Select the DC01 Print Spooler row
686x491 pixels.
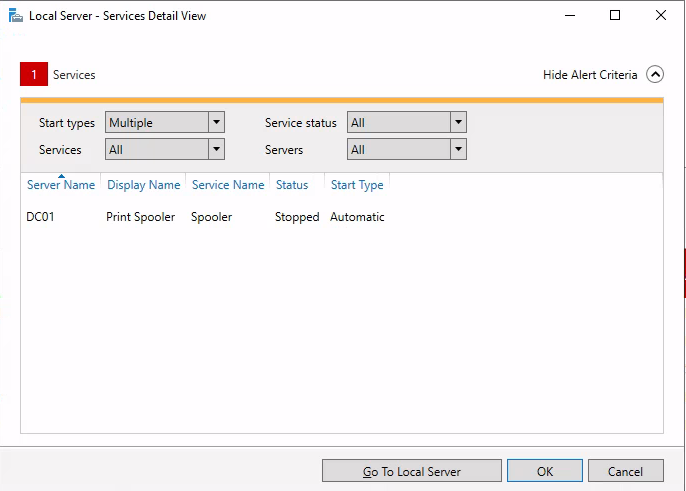(206, 217)
